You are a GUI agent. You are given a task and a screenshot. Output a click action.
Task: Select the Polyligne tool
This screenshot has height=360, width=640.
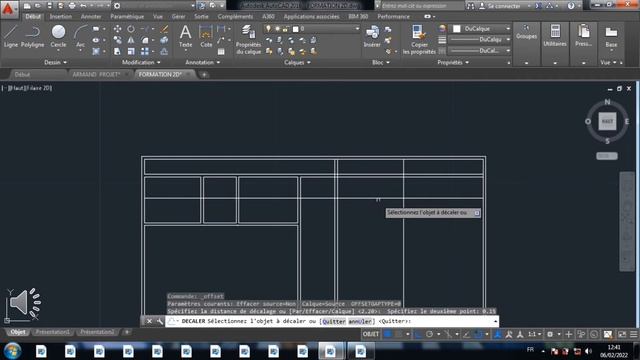(x=32, y=36)
